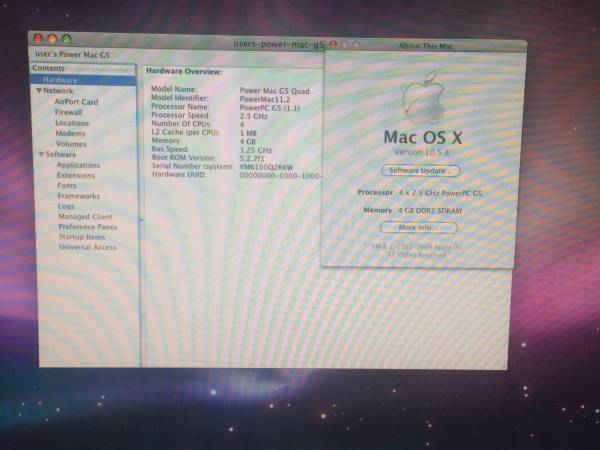Open Modems under Network
Image resolution: width=600 pixels, height=450 pixels.
[x=70, y=133]
